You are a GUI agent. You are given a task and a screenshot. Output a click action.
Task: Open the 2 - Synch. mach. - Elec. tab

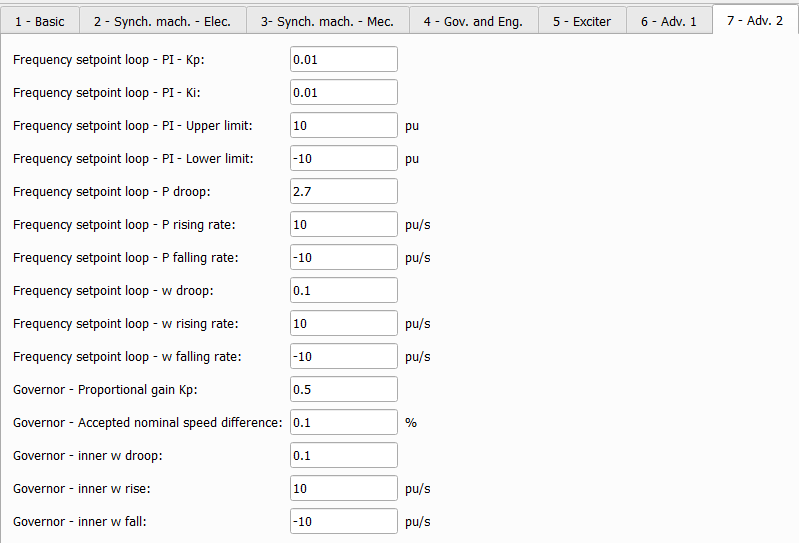162,21
